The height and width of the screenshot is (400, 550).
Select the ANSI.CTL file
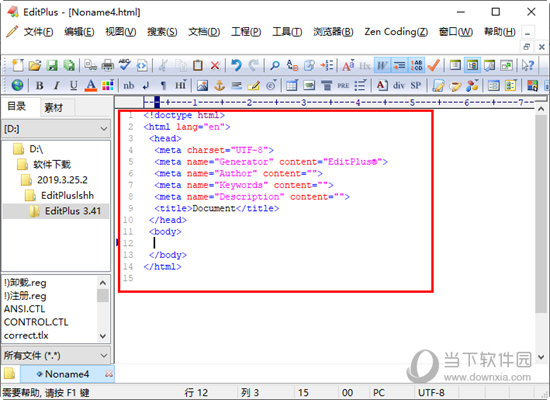tap(24, 309)
